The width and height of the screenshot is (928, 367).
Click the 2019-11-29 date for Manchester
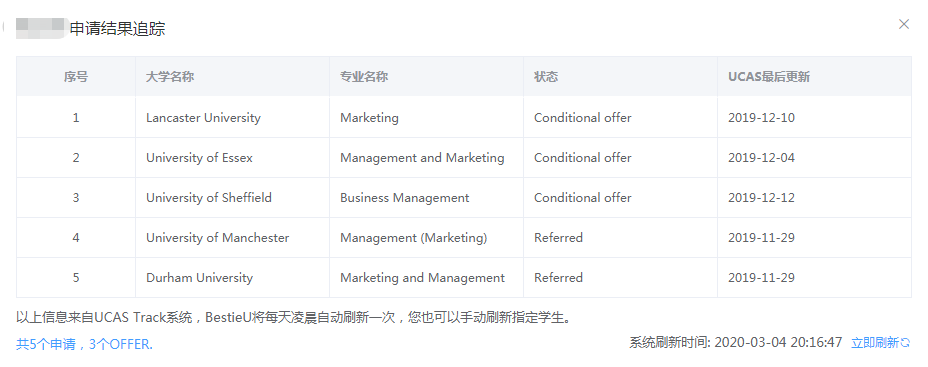click(x=814, y=238)
